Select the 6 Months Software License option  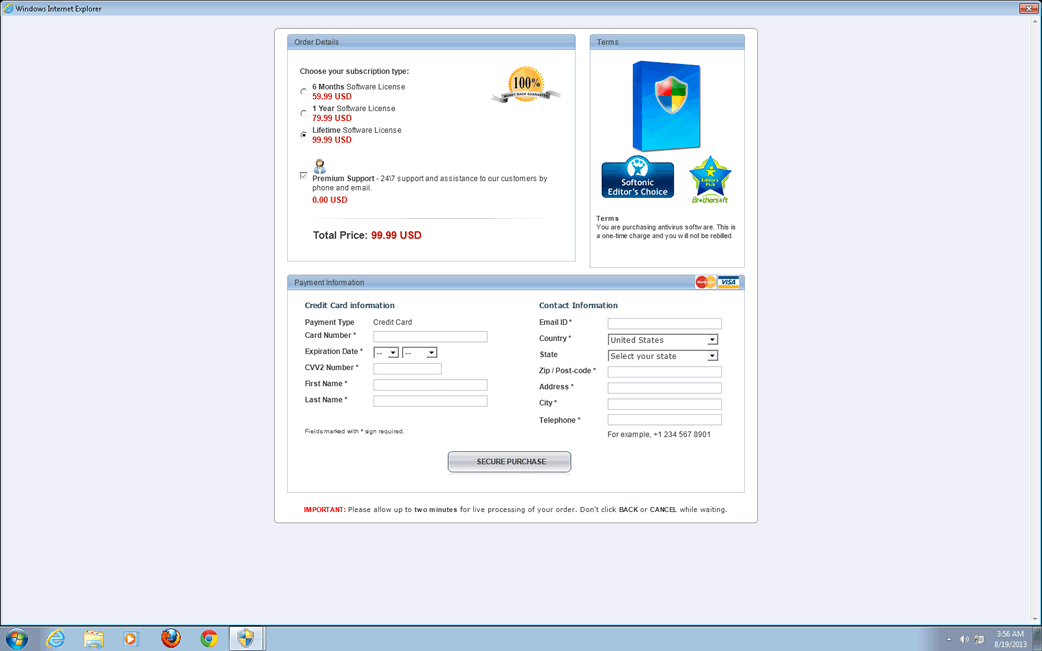(x=304, y=92)
